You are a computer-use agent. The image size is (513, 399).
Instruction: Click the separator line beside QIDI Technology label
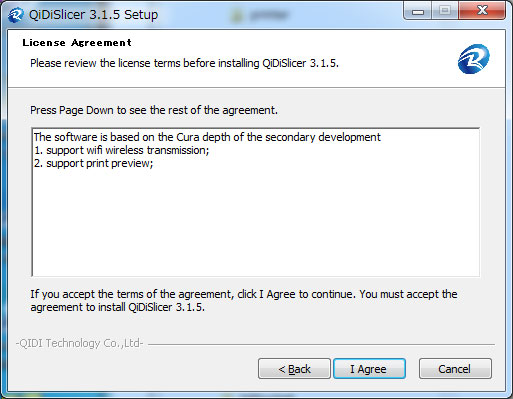[321, 344]
